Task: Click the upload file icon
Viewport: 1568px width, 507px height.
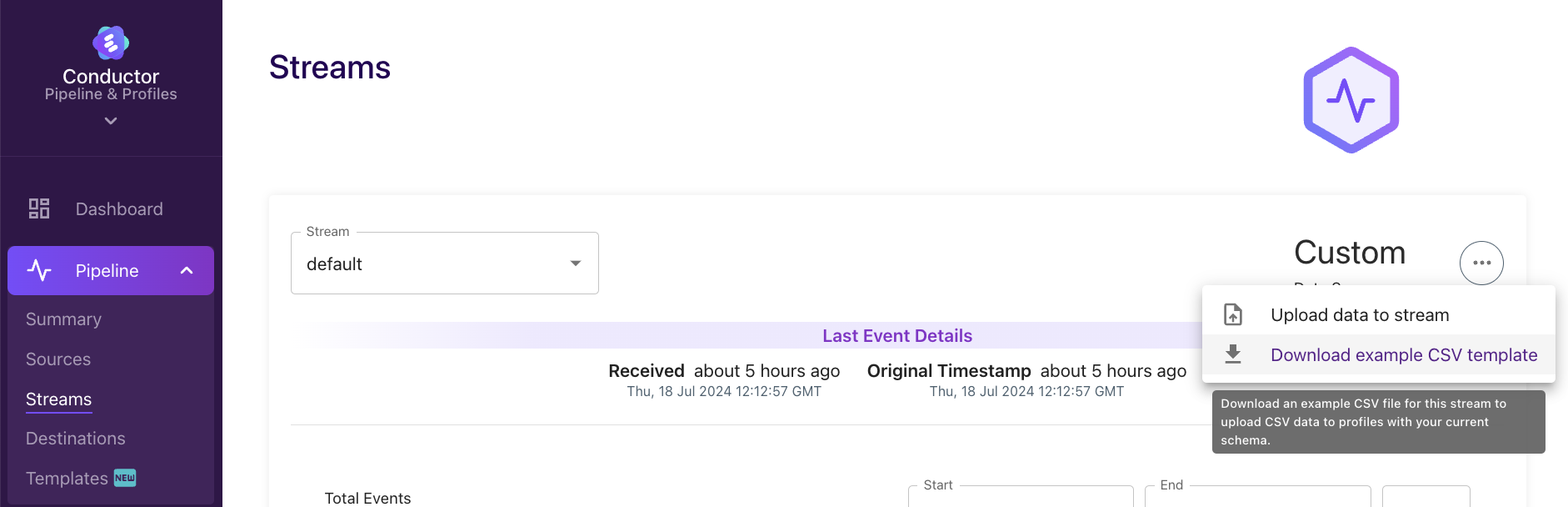Action: pyautogui.click(x=1233, y=314)
